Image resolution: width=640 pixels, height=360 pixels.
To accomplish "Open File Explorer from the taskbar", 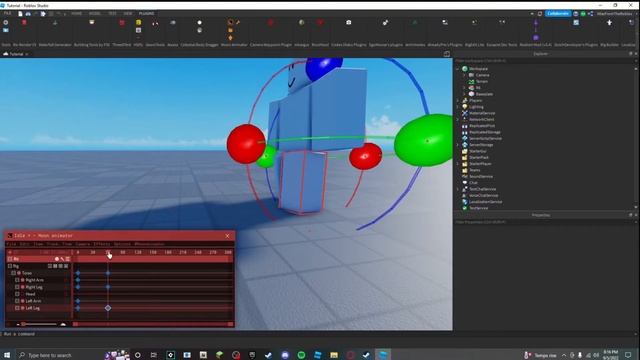I will click(x=334, y=355).
